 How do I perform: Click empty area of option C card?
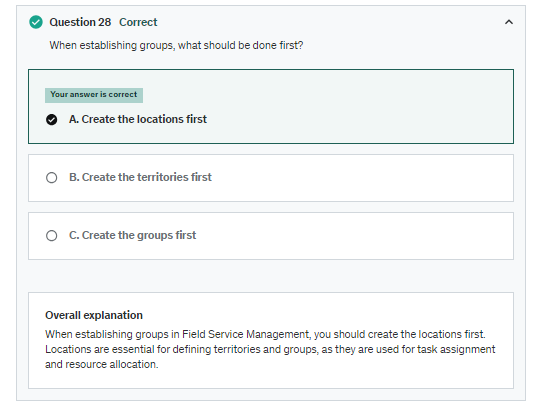pos(355,236)
